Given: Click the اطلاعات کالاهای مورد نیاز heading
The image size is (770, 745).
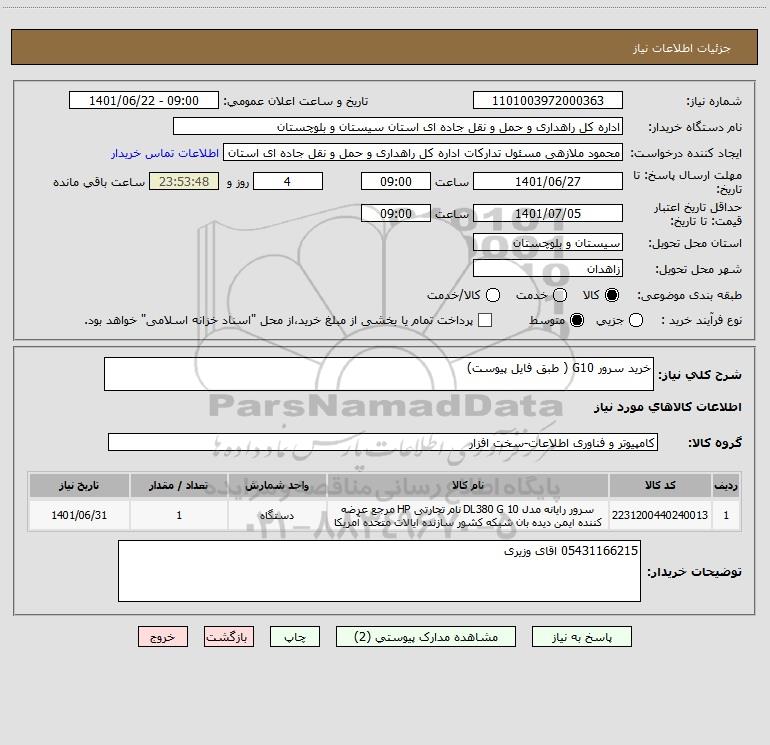Looking at the screenshot, I should [668, 407].
